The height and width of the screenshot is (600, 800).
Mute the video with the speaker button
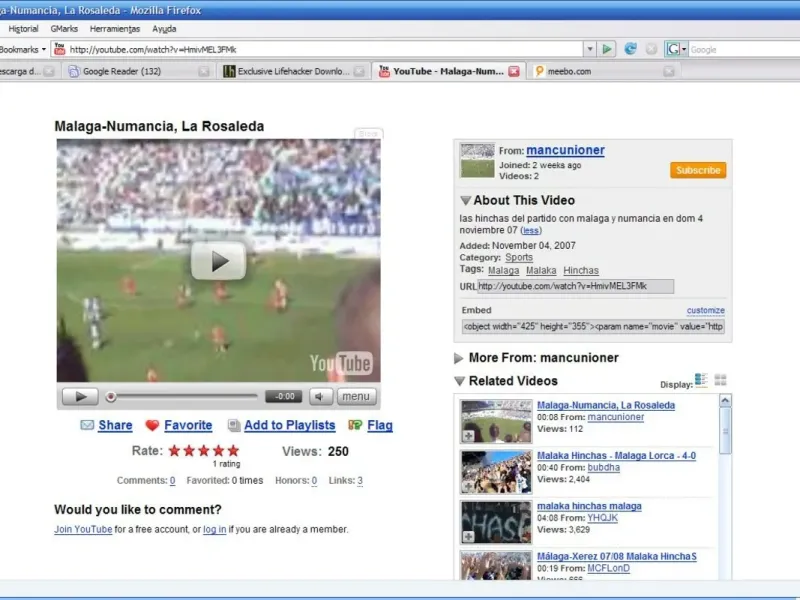coord(320,396)
